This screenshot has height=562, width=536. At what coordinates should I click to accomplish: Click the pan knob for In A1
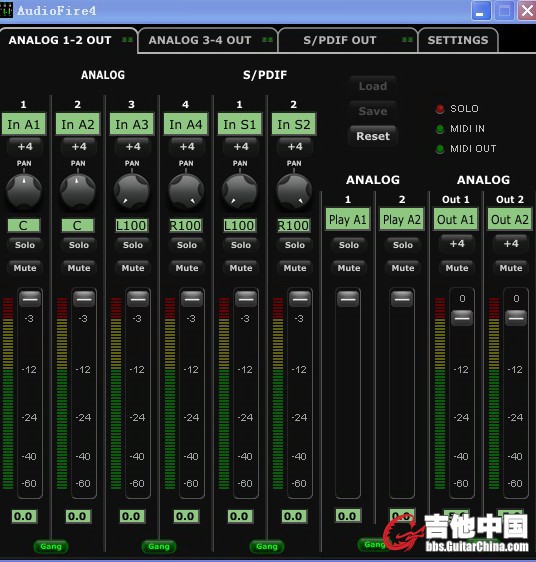pyautogui.click(x=24, y=191)
